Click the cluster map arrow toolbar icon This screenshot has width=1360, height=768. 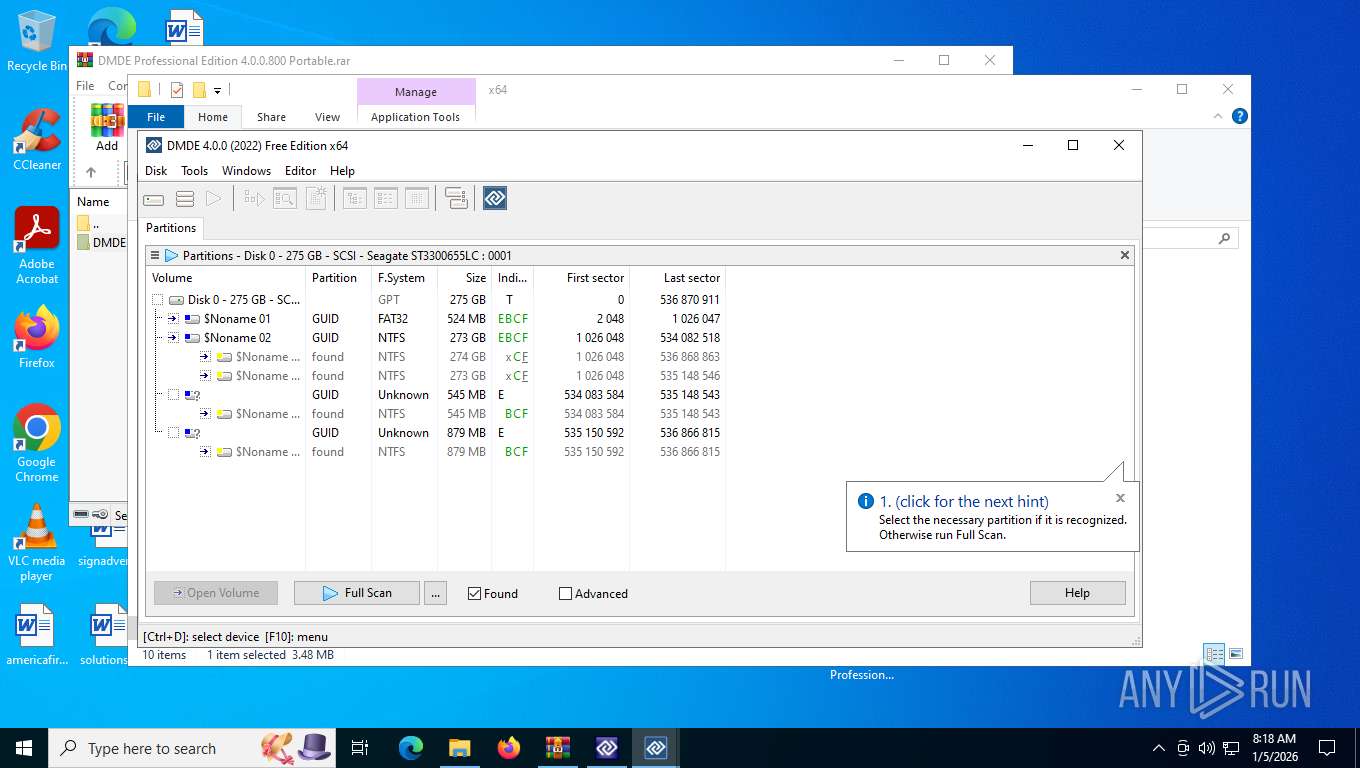click(x=254, y=199)
